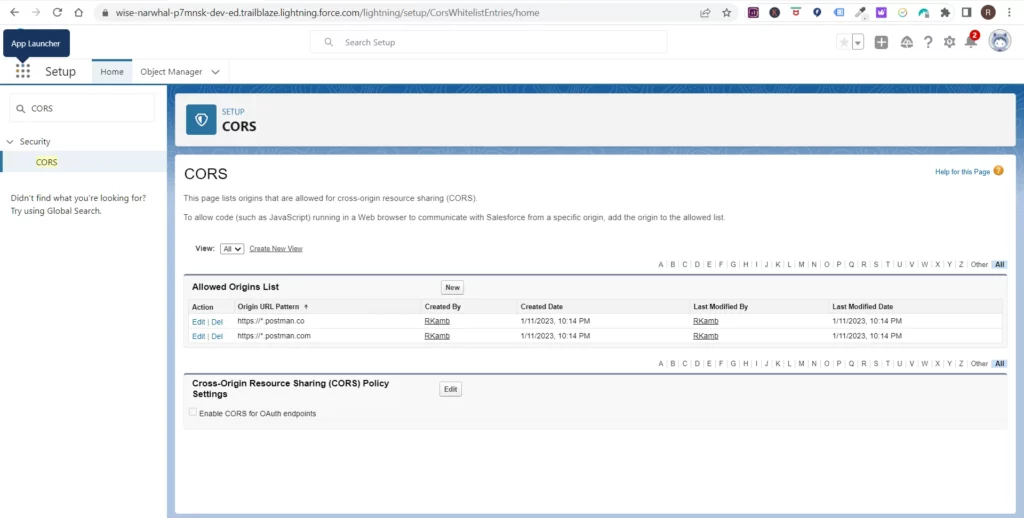This screenshot has width=1024, height=518.
Task: Open the browser extensions puzzle icon
Action: pos(945,12)
